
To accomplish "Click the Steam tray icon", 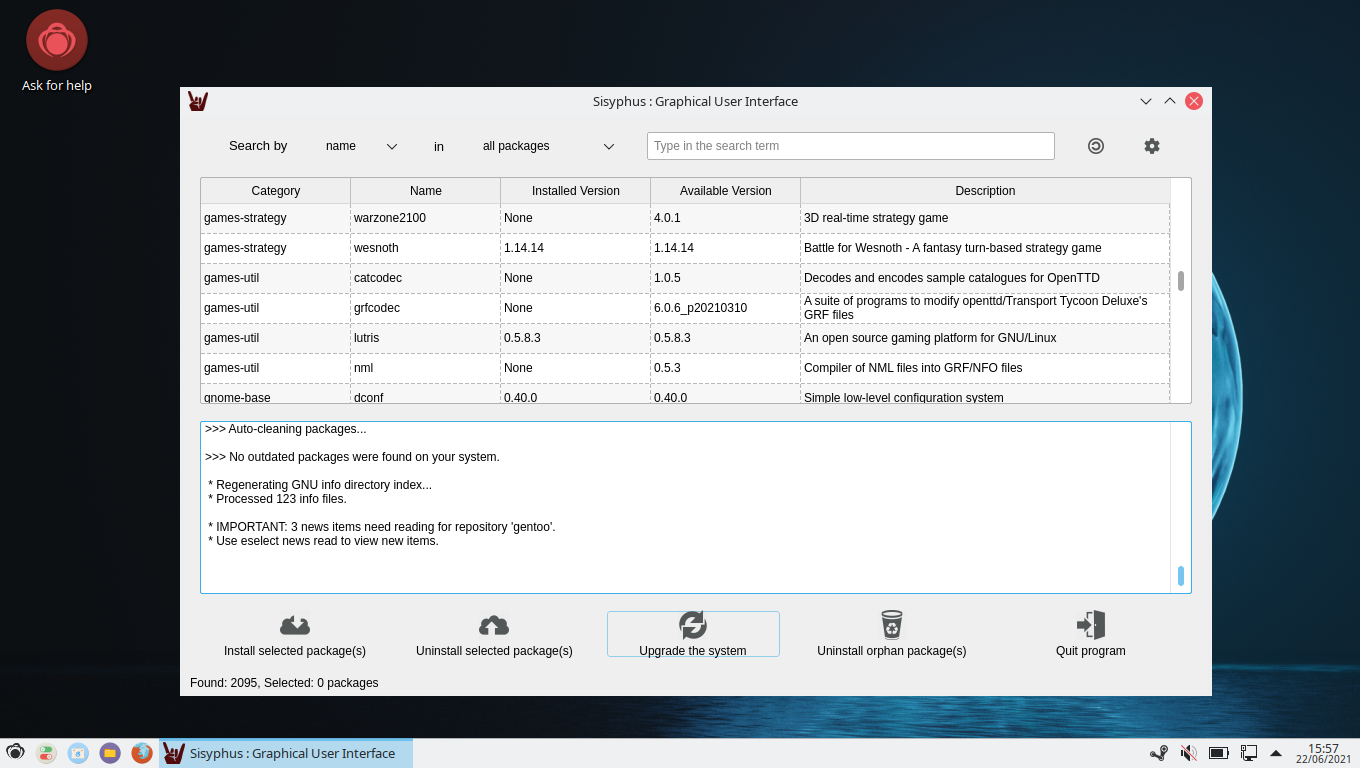I will tap(1159, 753).
